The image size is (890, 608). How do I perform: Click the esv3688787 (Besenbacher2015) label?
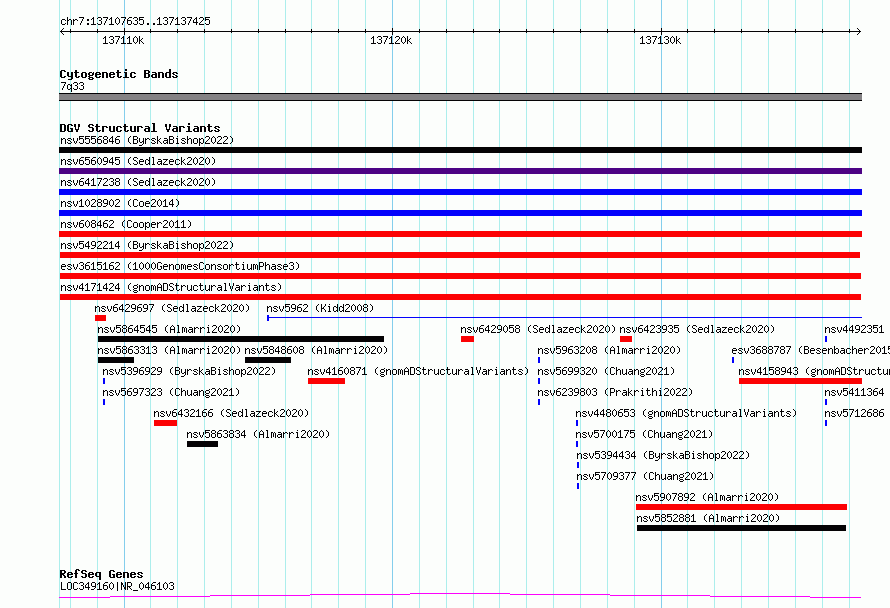[x=811, y=350]
